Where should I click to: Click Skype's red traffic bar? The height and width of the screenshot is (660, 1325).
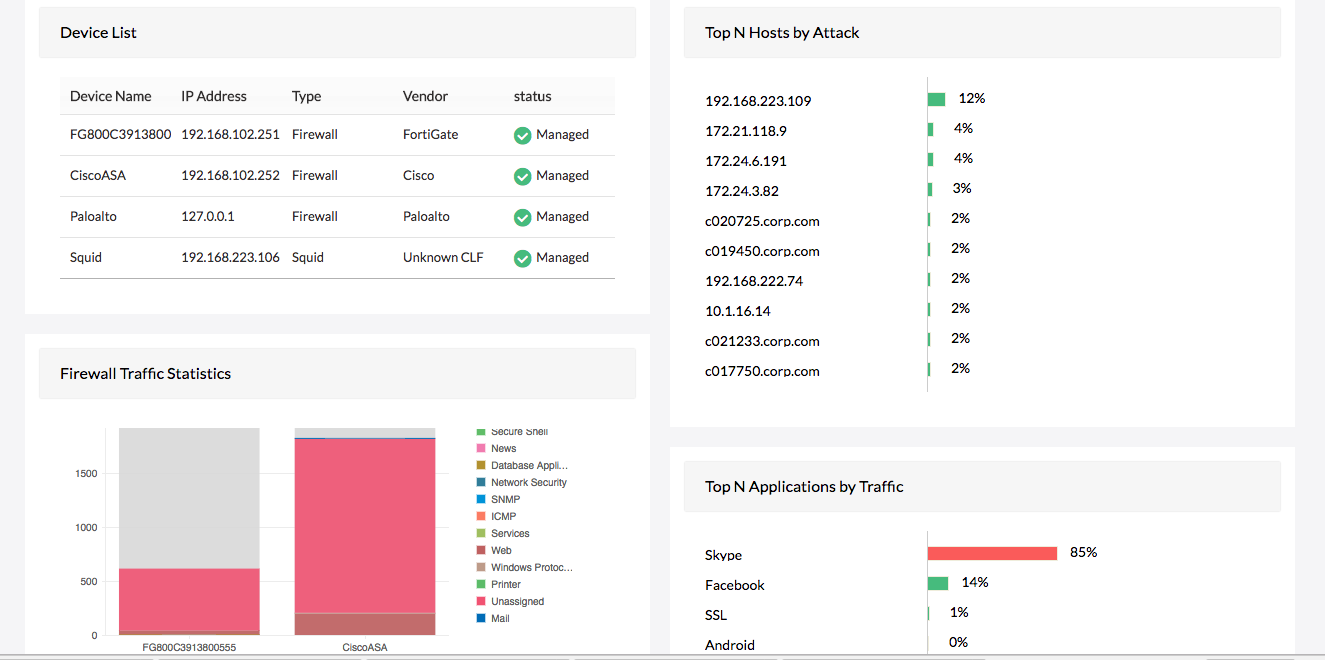[992, 552]
